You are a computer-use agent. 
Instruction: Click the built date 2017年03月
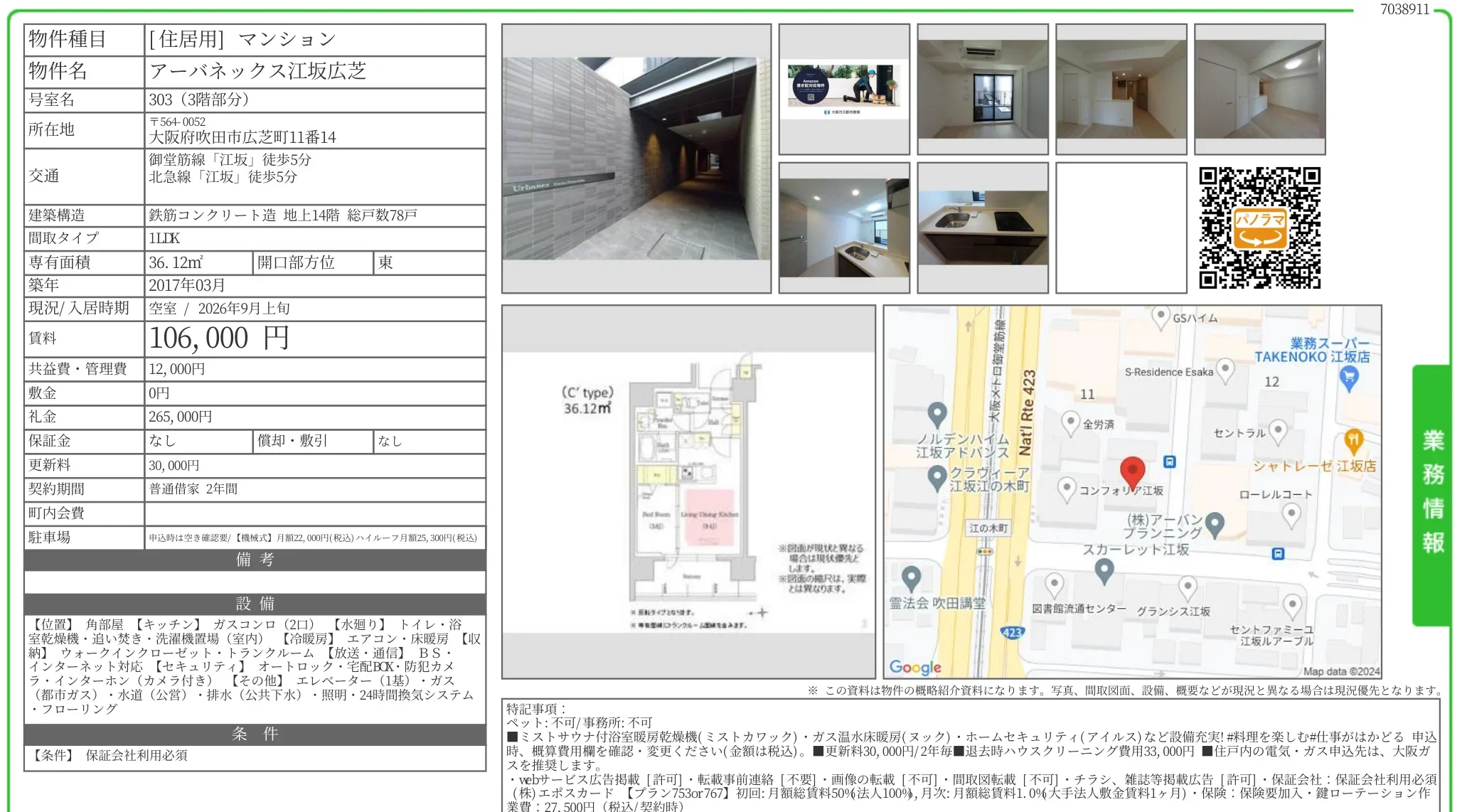[x=187, y=285]
